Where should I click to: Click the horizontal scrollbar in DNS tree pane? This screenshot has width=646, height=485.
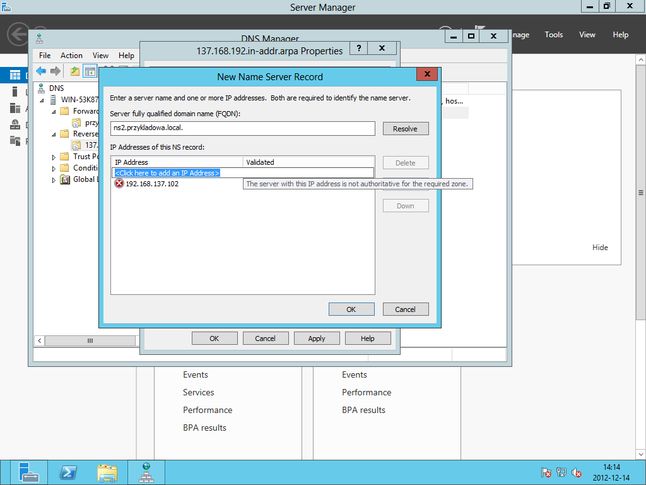pyautogui.click(x=90, y=340)
